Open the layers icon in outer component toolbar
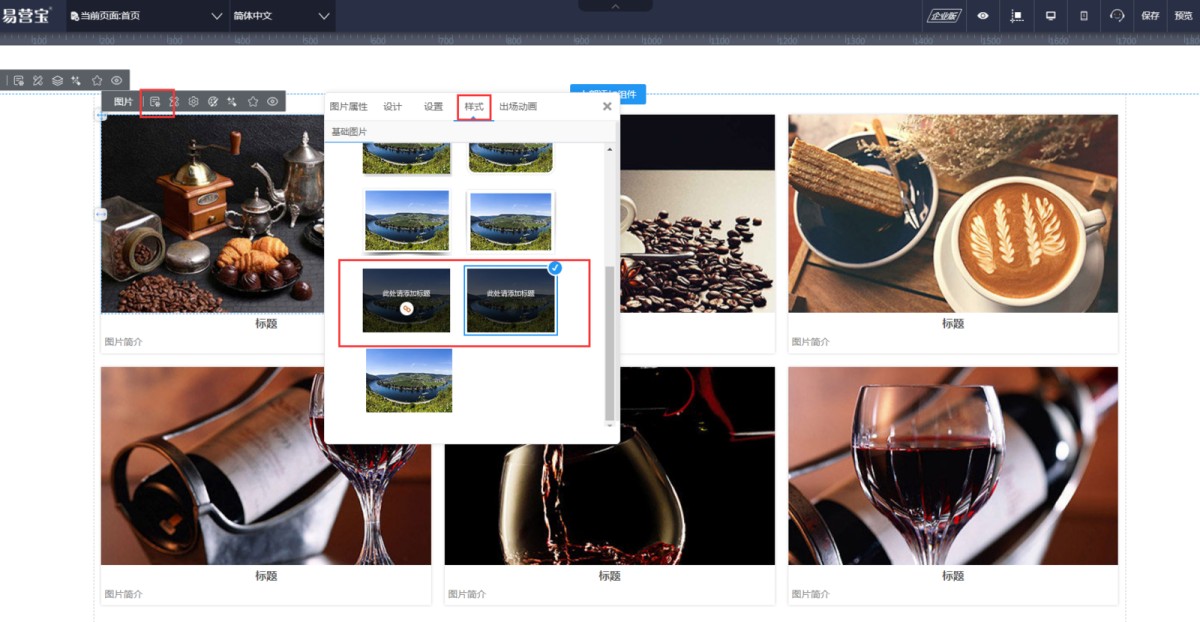The height and width of the screenshot is (622, 1200). [x=57, y=80]
